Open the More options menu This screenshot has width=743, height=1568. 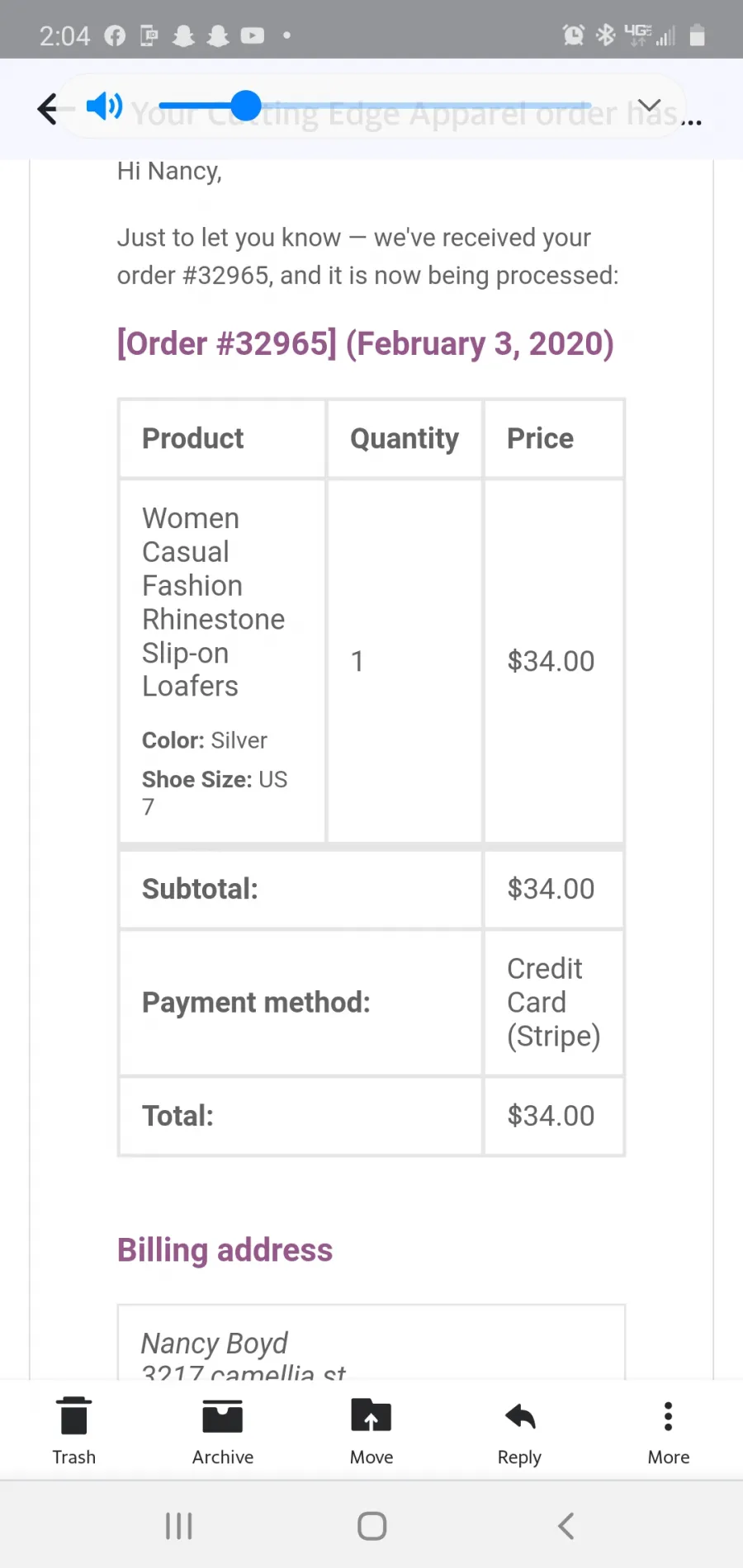pyautogui.click(x=669, y=1431)
